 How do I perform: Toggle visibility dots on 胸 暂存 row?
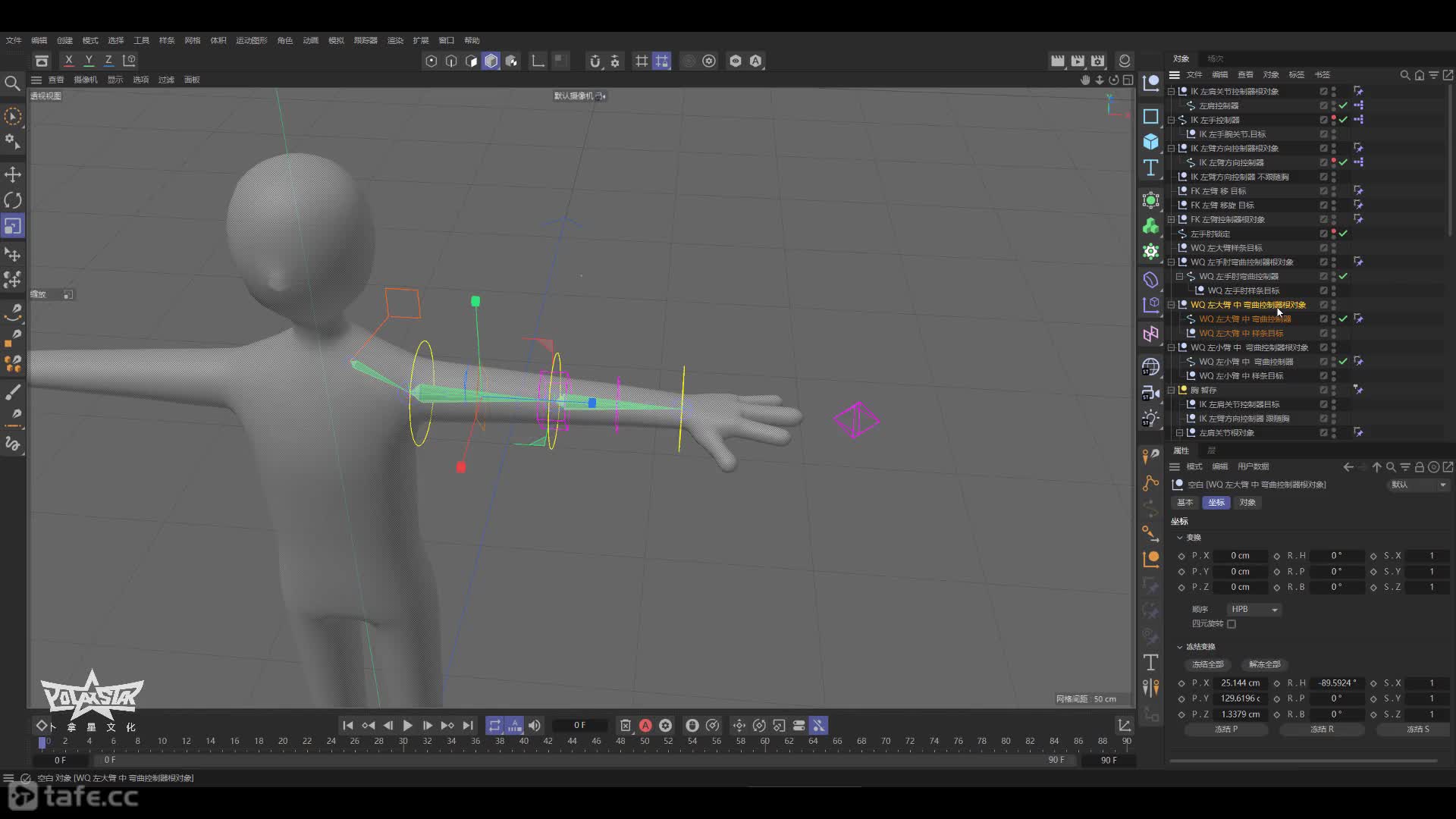tap(1334, 391)
